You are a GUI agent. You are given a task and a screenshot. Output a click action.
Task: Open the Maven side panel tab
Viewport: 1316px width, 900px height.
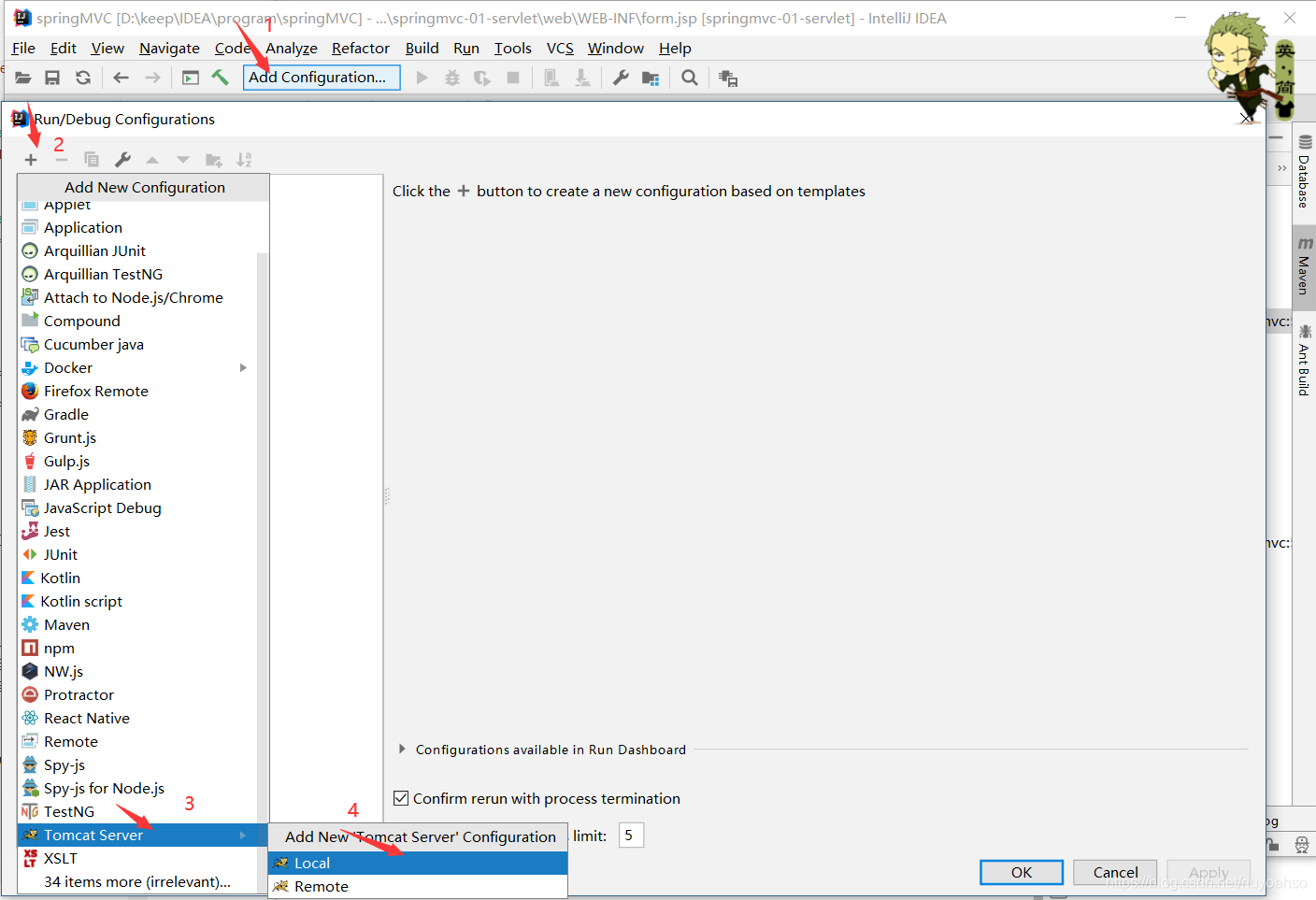point(1305,265)
